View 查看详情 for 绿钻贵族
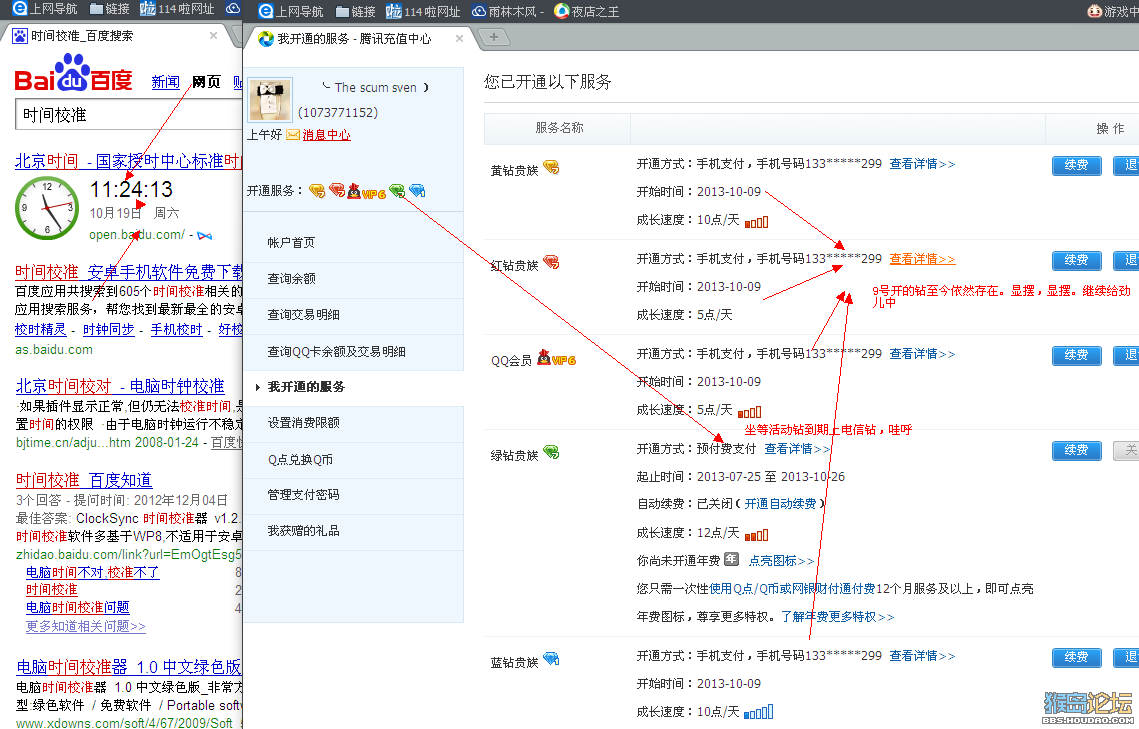The width and height of the screenshot is (1139, 729). 797,449
